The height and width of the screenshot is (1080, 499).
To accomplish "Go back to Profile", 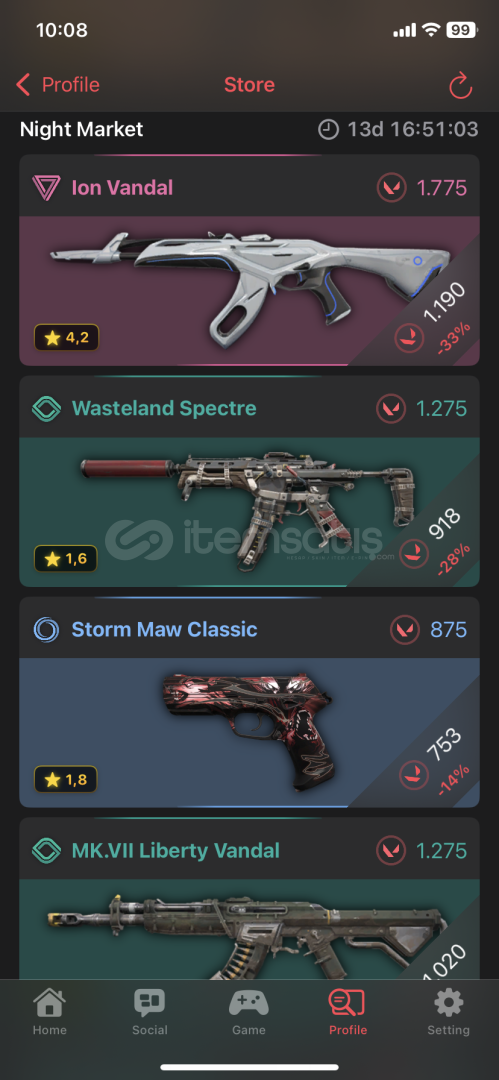I will point(58,85).
